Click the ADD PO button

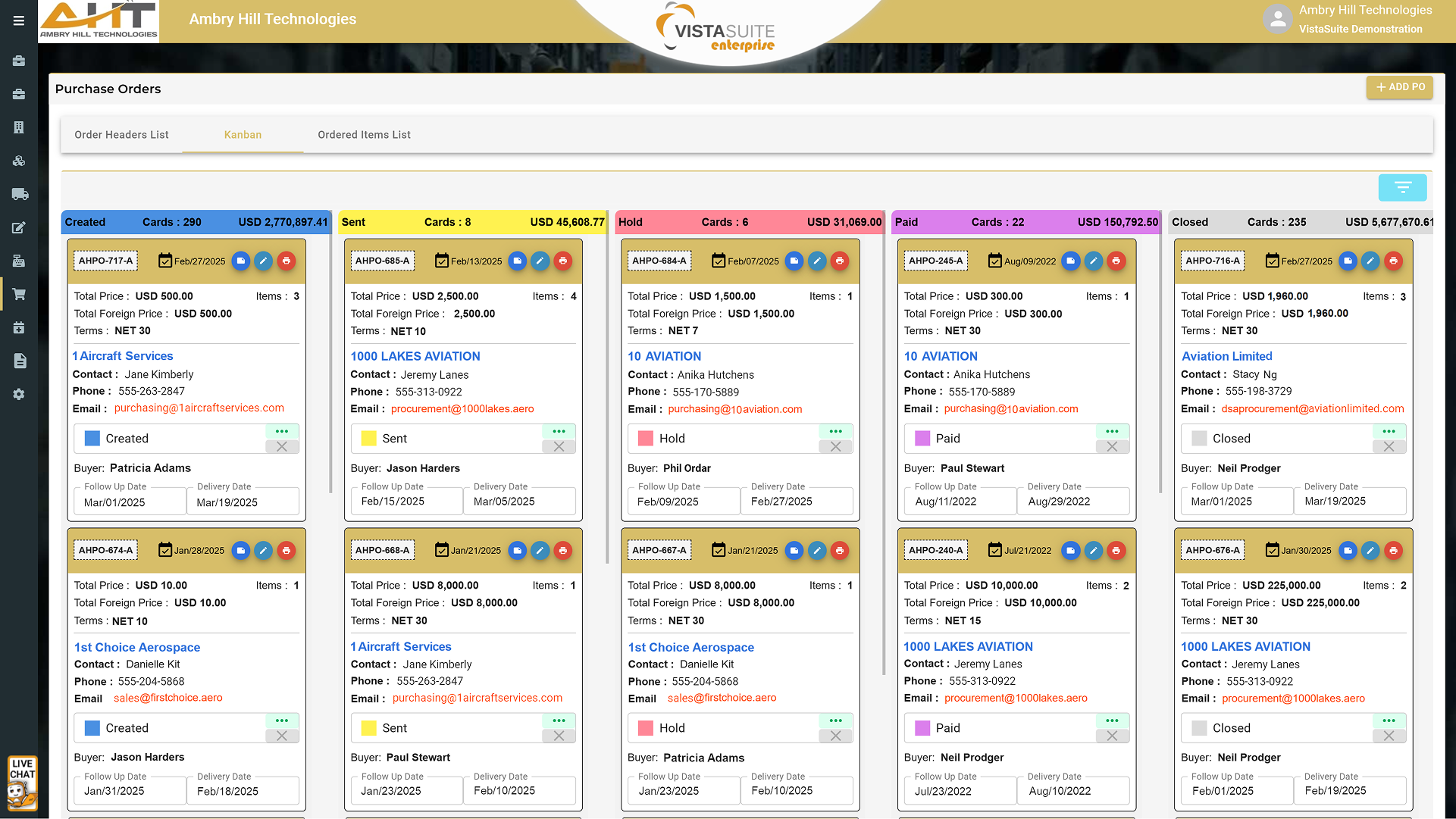[1400, 87]
